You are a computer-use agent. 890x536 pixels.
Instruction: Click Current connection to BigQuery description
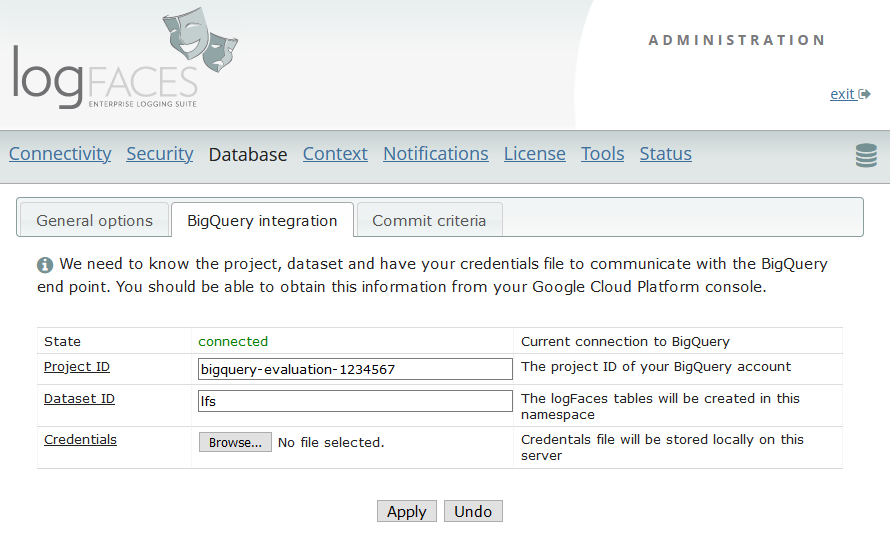625,341
